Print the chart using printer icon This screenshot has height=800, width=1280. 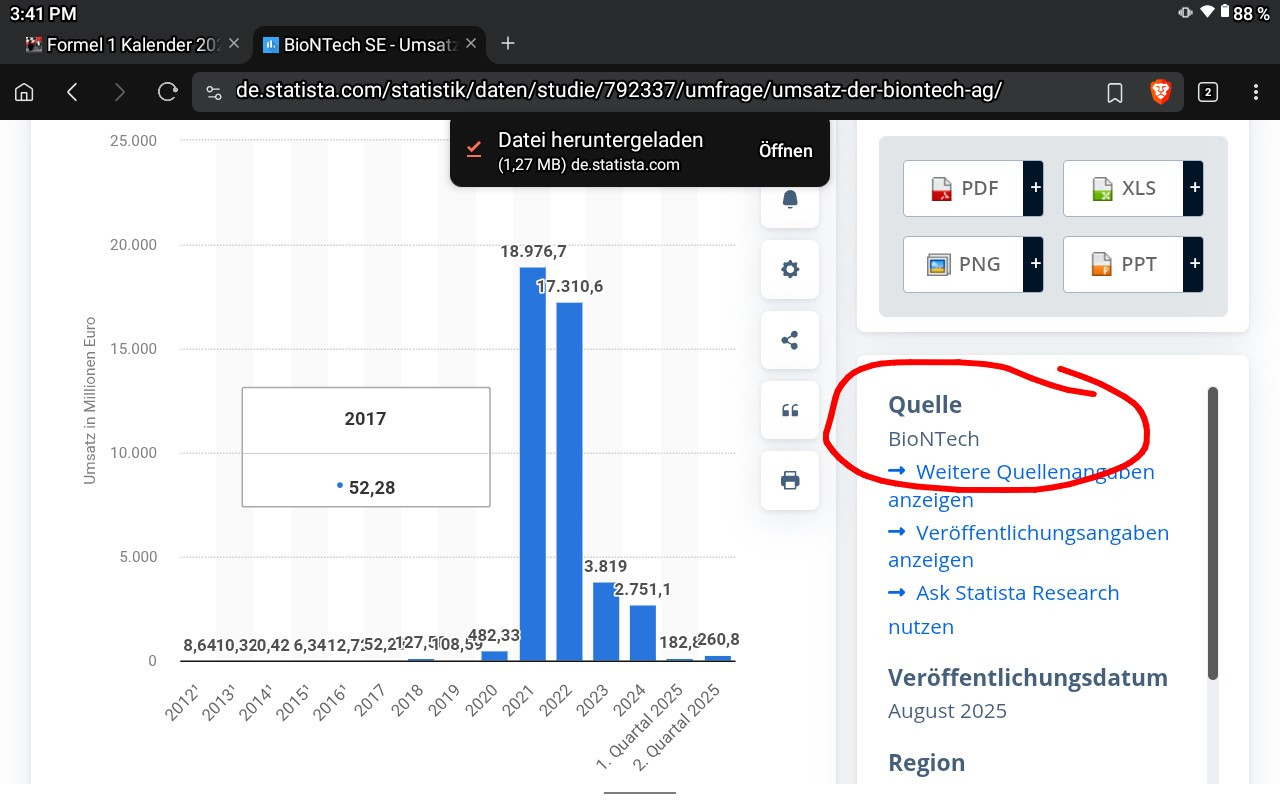[790, 481]
